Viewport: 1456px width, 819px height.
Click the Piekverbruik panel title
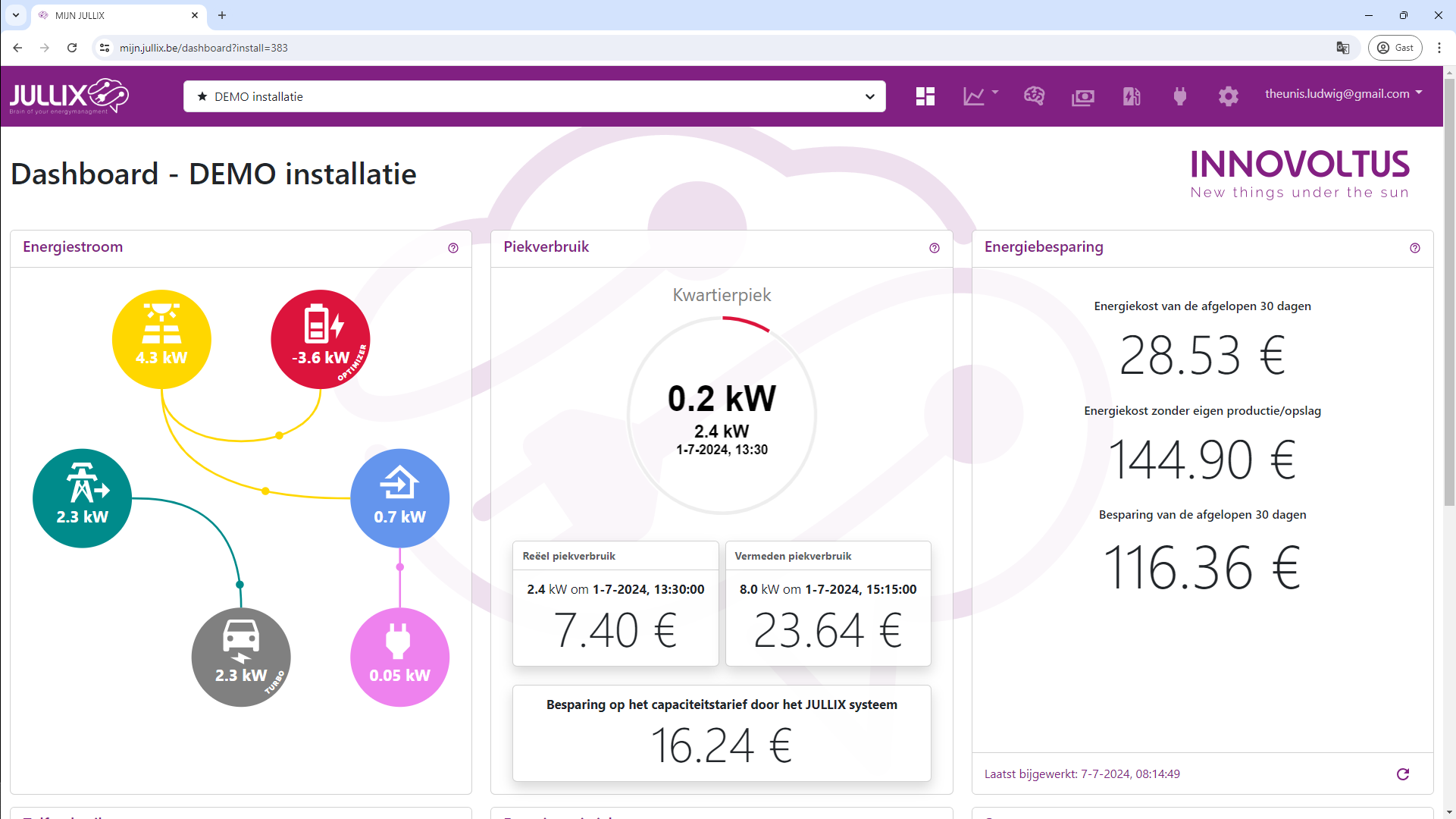pos(546,247)
